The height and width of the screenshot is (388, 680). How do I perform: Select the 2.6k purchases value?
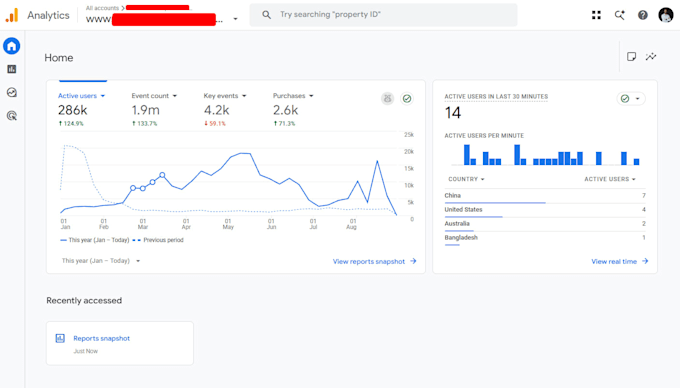(x=285, y=110)
